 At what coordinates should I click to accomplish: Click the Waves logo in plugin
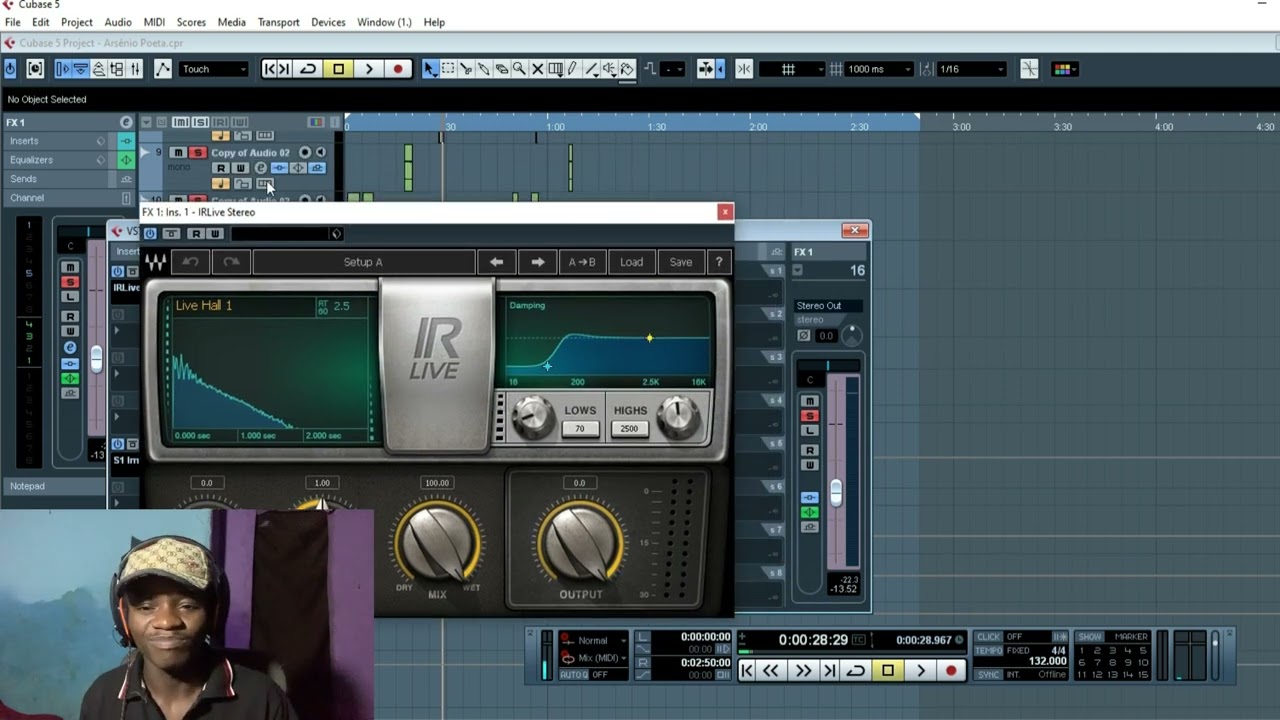(x=156, y=262)
